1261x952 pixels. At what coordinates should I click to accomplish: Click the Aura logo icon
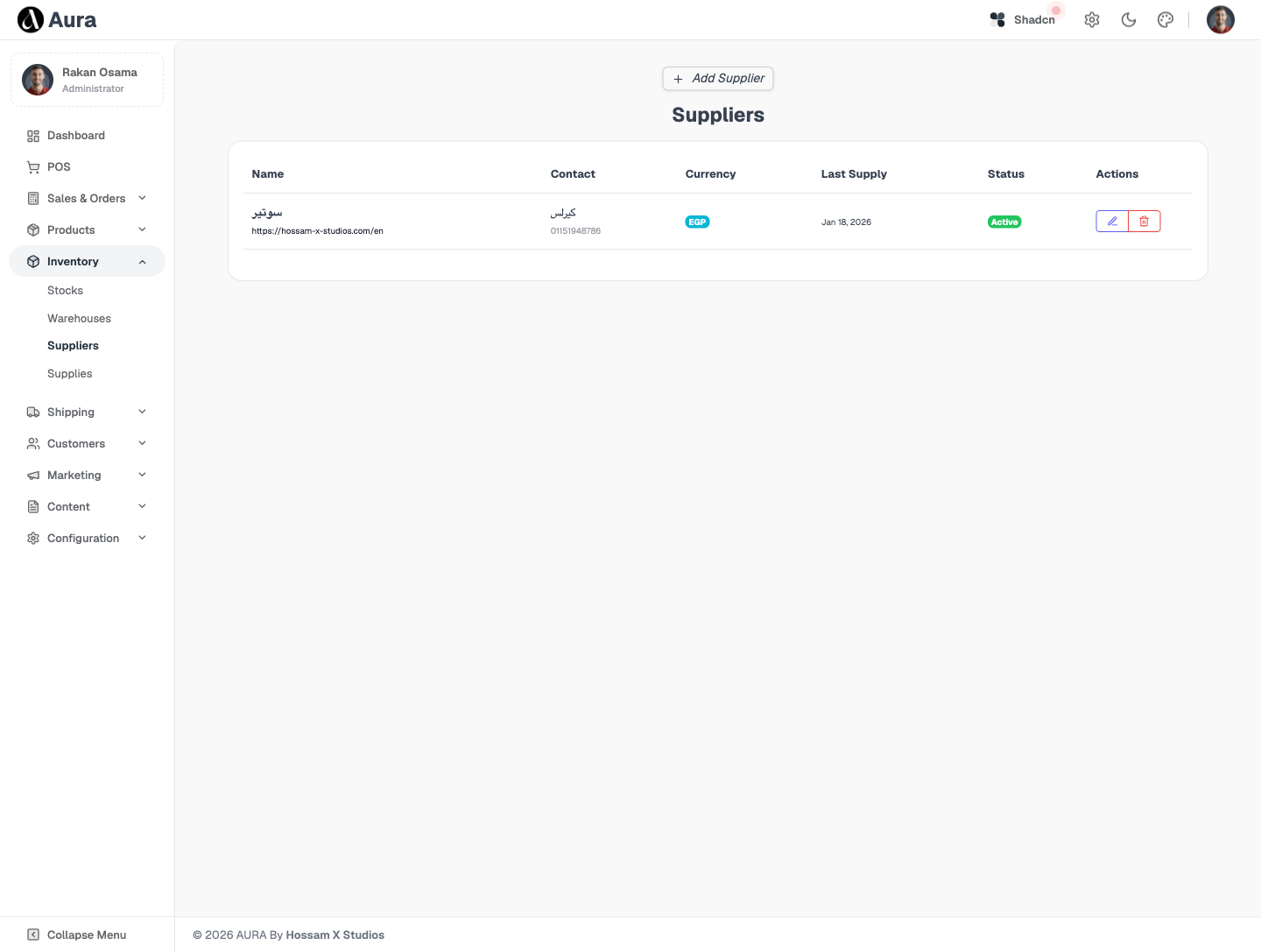coord(31,20)
